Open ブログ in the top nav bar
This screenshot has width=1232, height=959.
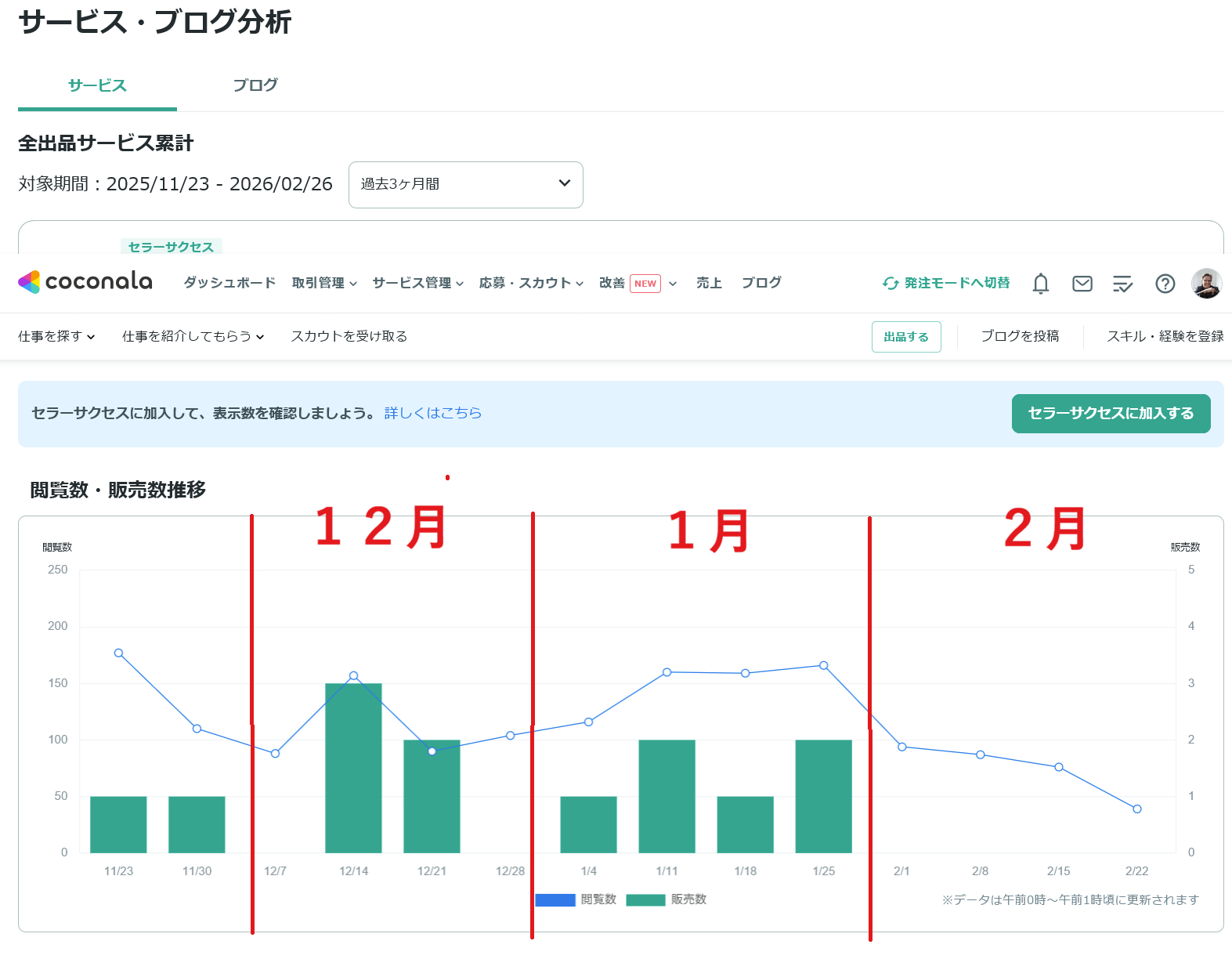pos(761,283)
